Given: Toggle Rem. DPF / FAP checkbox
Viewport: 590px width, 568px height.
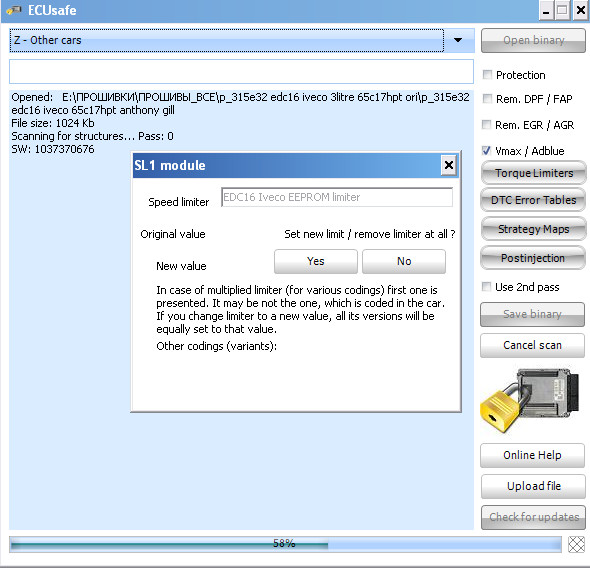Looking at the screenshot, I should pyautogui.click(x=487, y=99).
